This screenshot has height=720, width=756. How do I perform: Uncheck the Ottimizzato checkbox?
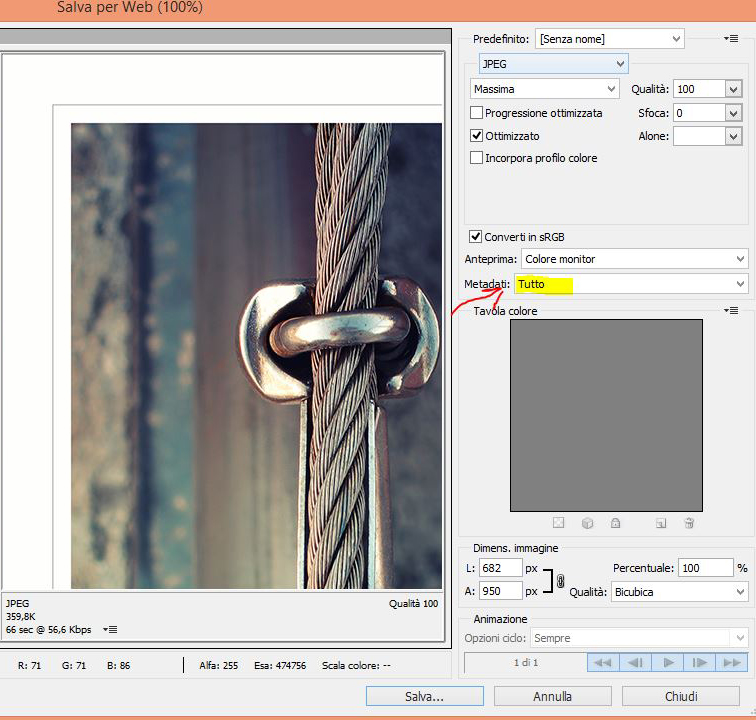(x=477, y=136)
